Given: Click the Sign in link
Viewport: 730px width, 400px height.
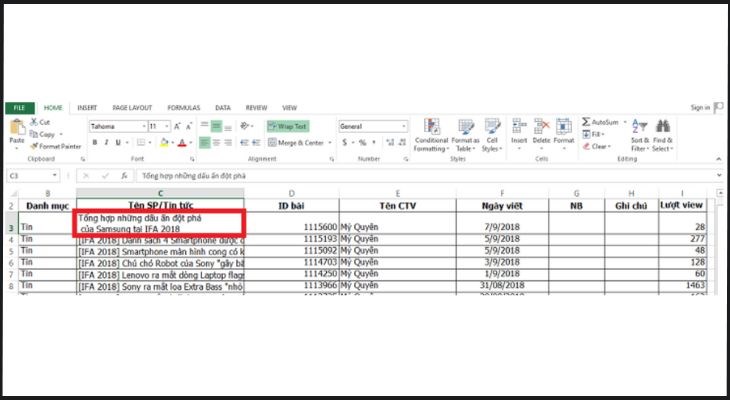Looking at the screenshot, I should (x=699, y=107).
